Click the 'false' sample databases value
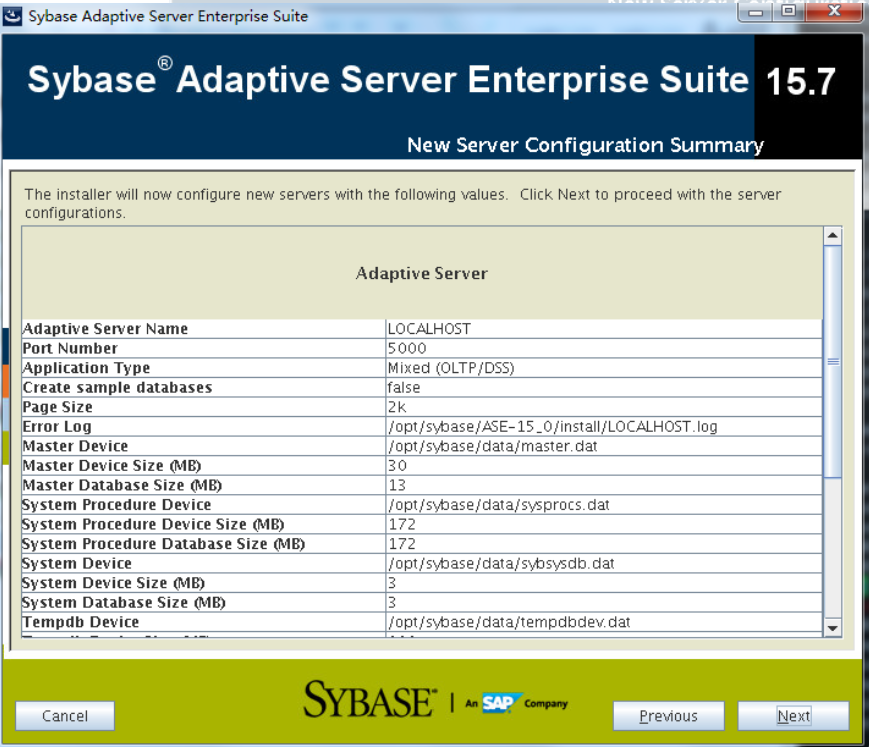869x748 pixels. pos(403,387)
